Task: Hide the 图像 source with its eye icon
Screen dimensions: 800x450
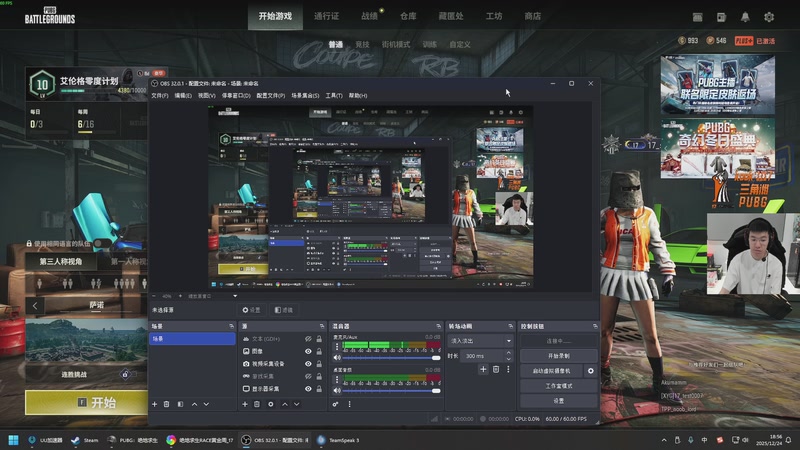Action: pos(308,351)
